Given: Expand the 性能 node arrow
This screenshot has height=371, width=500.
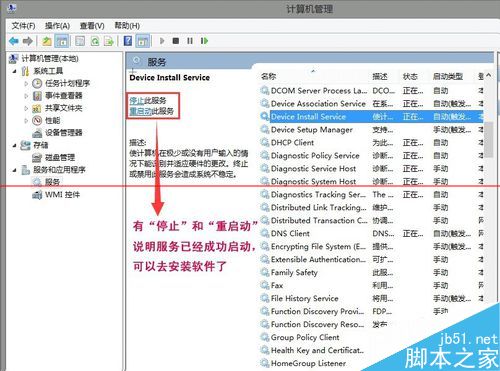Looking at the screenshot, I should [26, 120].
